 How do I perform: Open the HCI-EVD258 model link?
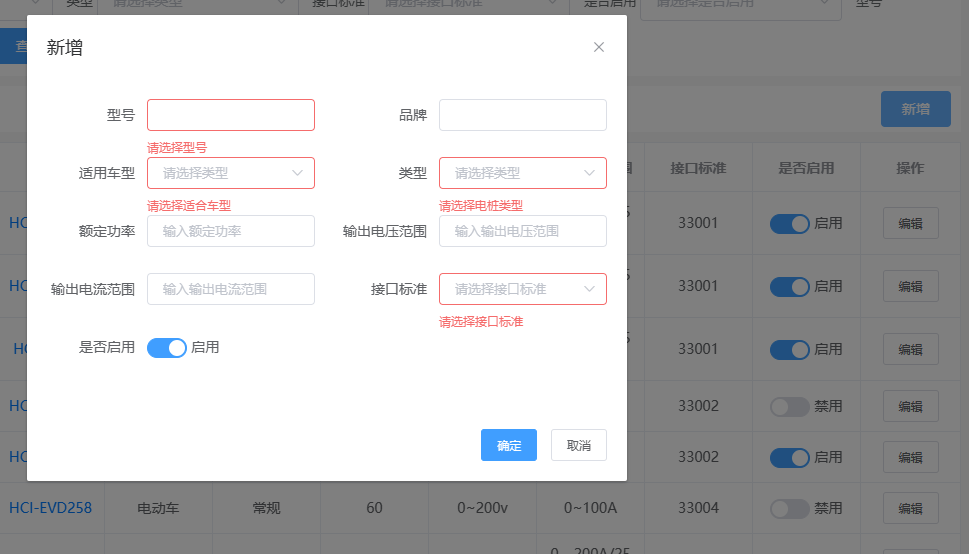50,508
